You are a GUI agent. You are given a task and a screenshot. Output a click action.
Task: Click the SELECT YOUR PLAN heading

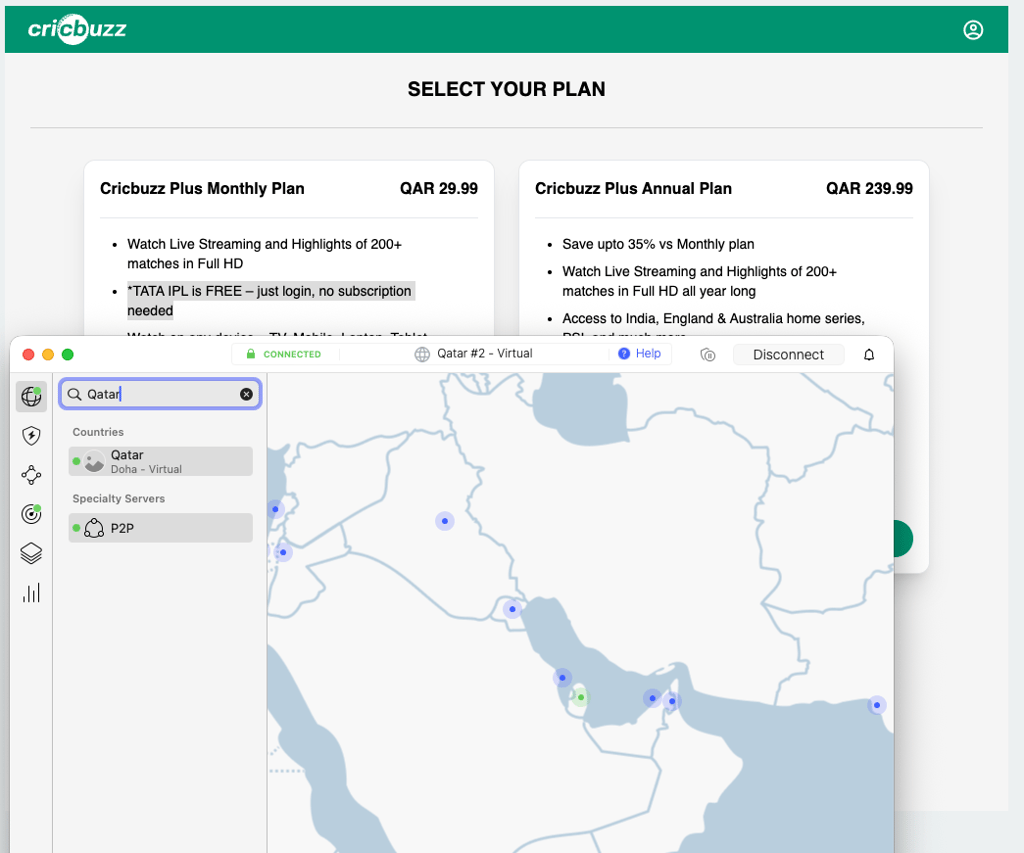point(507,89)
